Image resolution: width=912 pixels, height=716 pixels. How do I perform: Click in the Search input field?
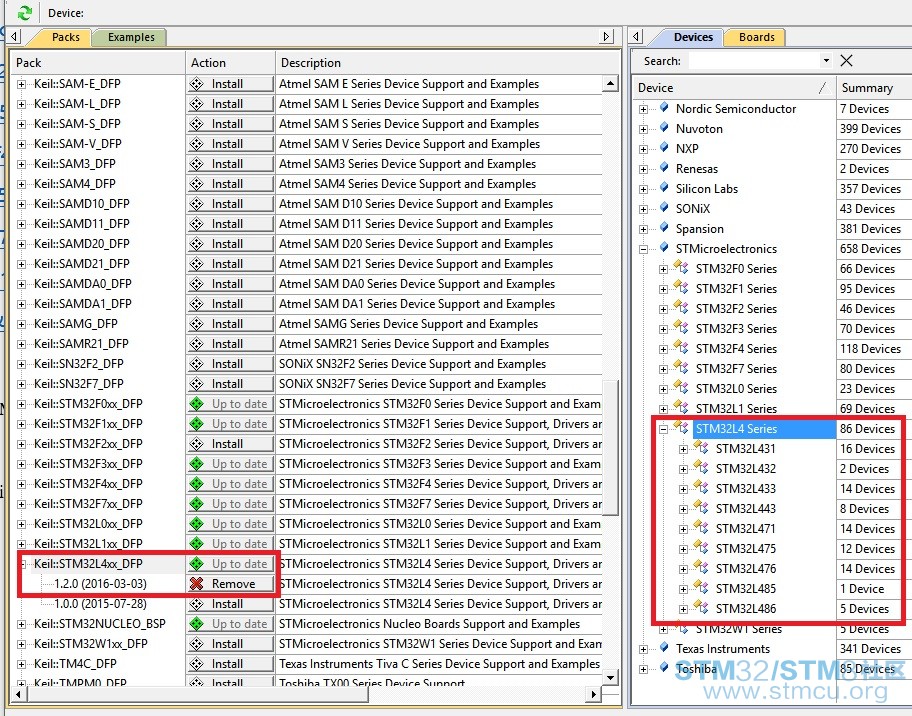pos(754,60)
